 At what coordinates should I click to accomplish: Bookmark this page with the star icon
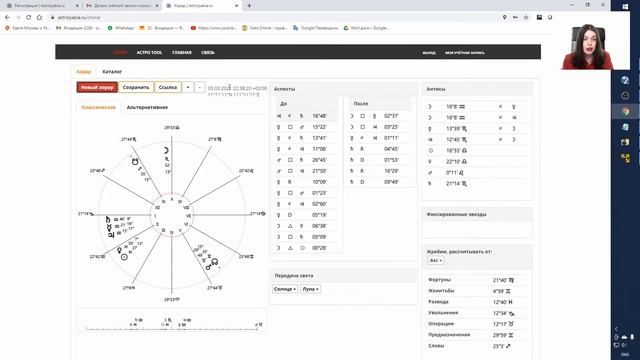[526, 18]
